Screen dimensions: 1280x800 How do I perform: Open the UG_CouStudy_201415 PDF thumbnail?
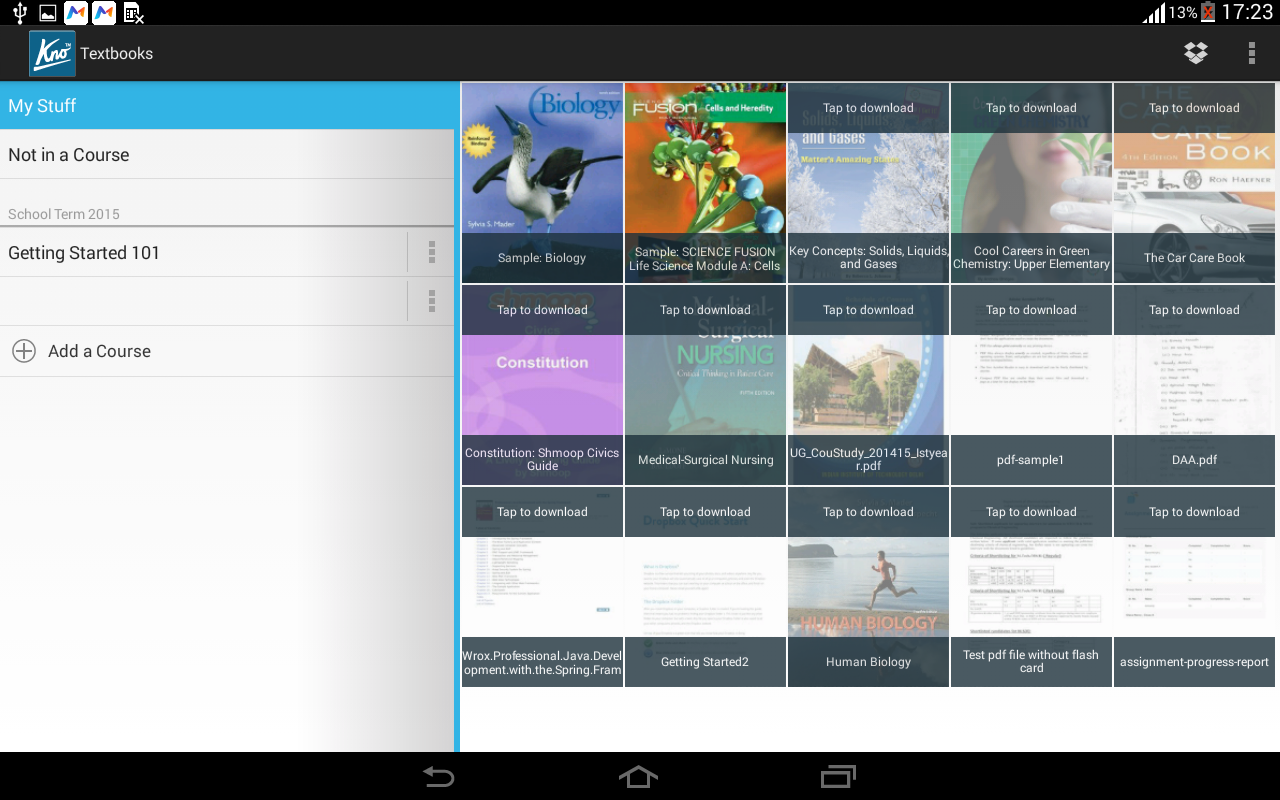click(868, 385)
